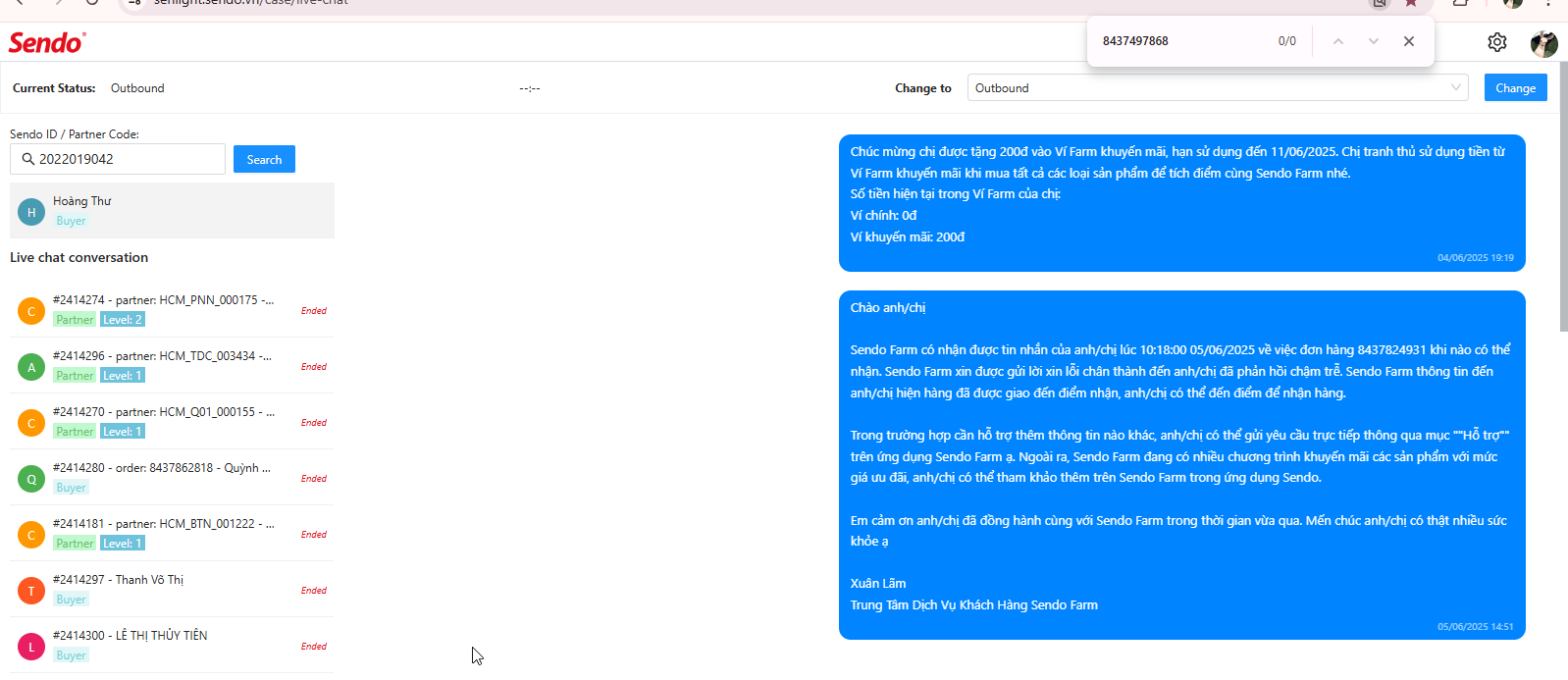Click the Ended status of #2414297
The width and height of the screenshot is (1568, 680).
[314, 591]
